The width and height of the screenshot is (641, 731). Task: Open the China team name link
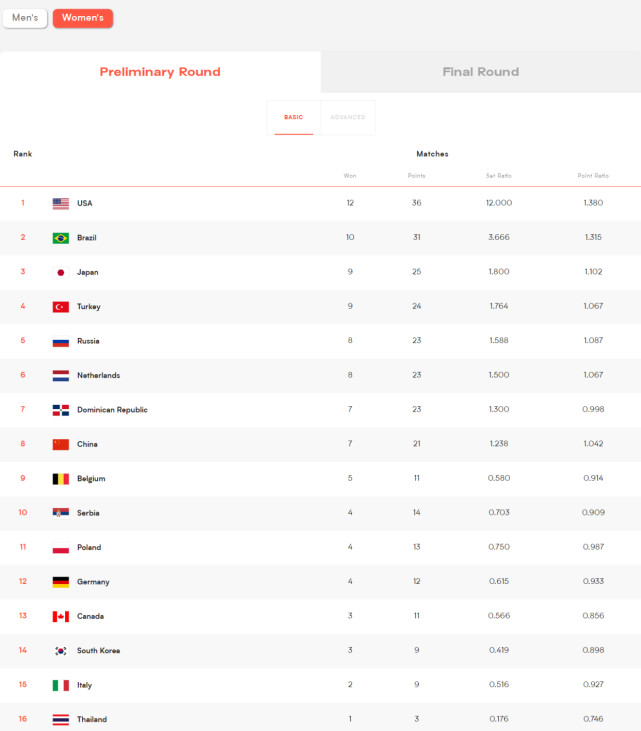coord(87,444)
